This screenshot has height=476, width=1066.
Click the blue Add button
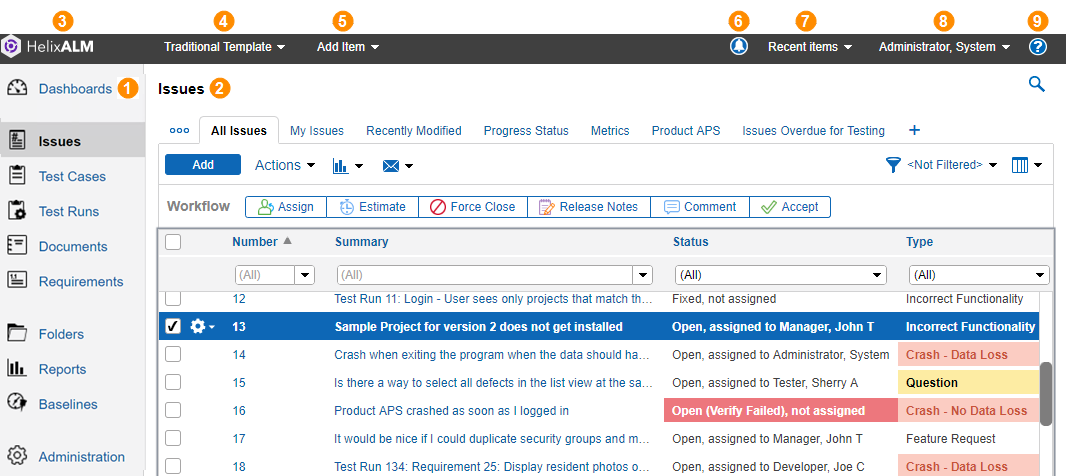[x=202, y=165]
